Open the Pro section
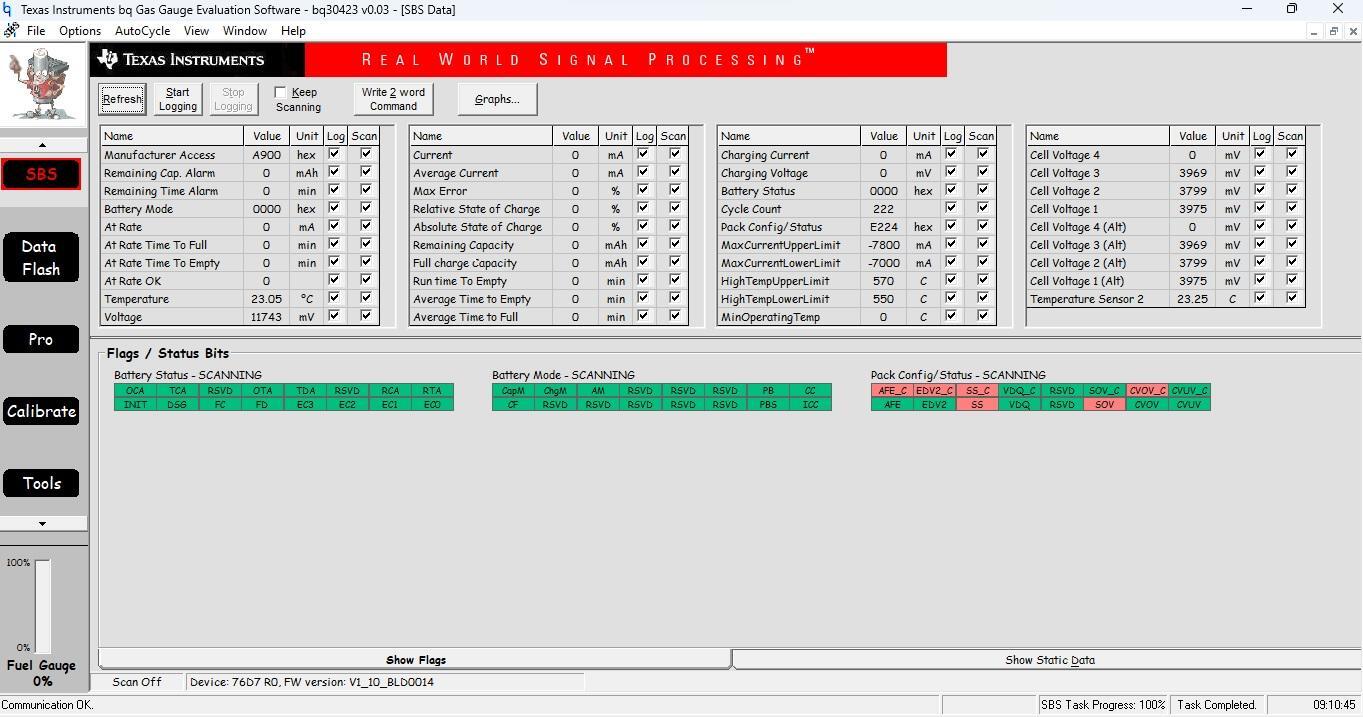1363x717 pixels. tap(41, 339)
